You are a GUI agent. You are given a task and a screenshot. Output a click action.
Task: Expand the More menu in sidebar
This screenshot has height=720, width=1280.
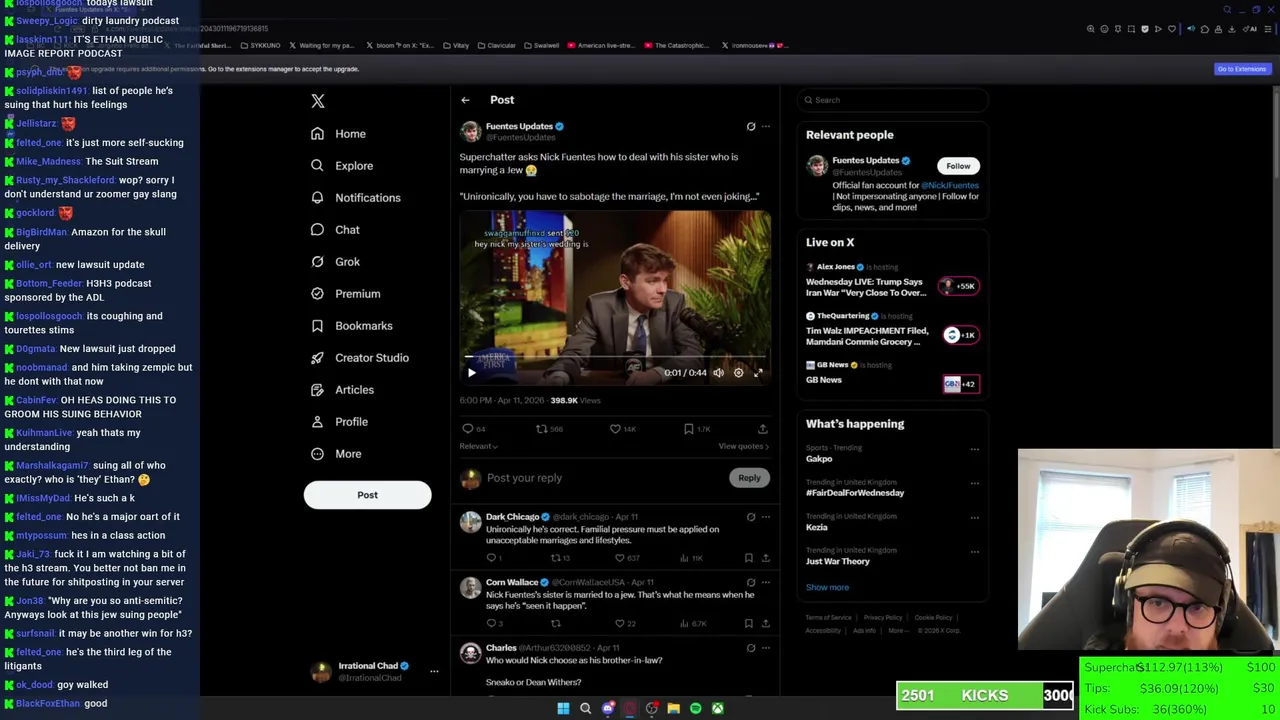point(336,454)
